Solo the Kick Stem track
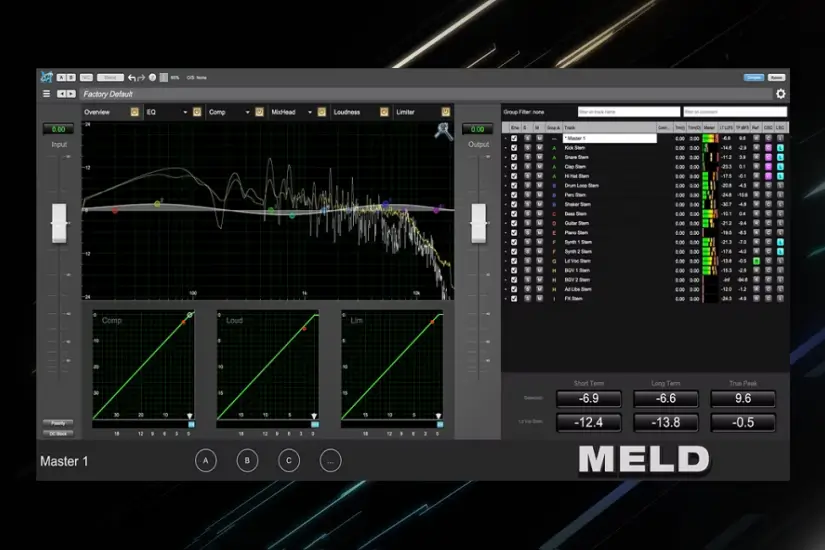The width and height of the screenshot is (825, 550). pyautogui.click(x=527, y=148)
